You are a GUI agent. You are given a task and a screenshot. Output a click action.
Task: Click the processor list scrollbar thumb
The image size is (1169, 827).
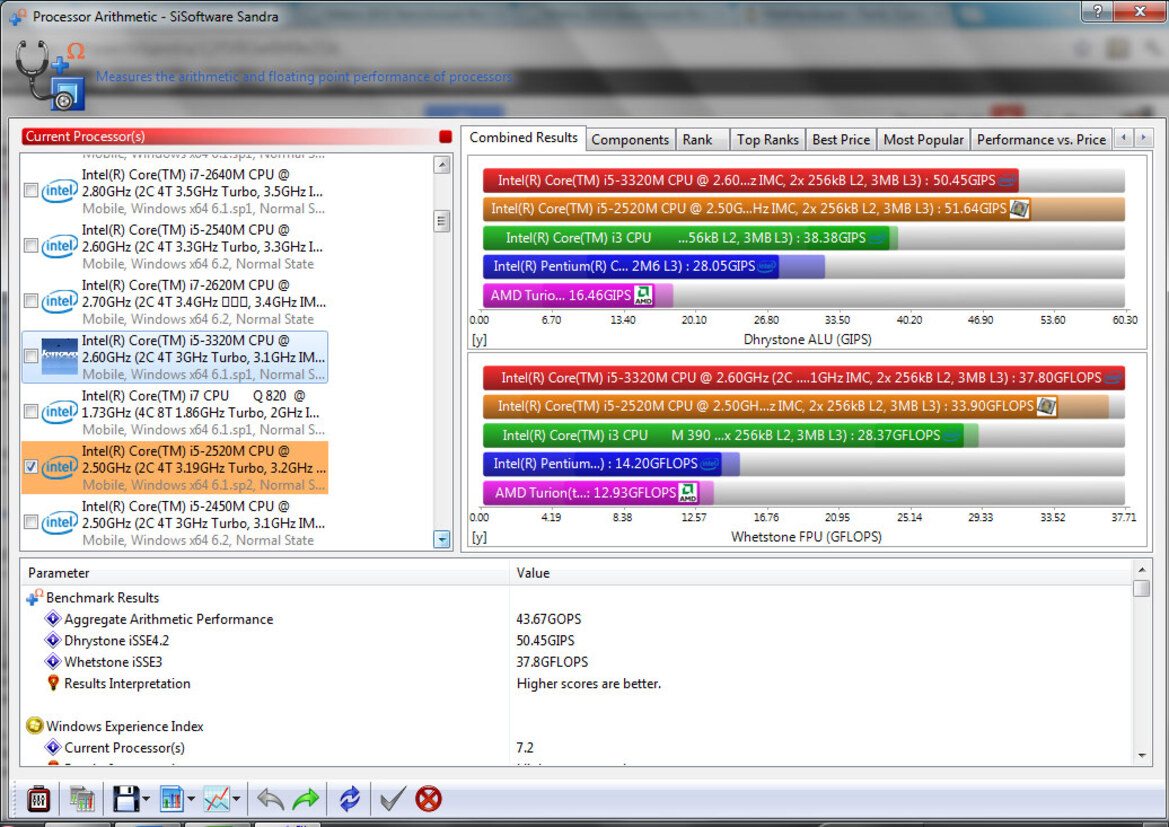(442, 221)
